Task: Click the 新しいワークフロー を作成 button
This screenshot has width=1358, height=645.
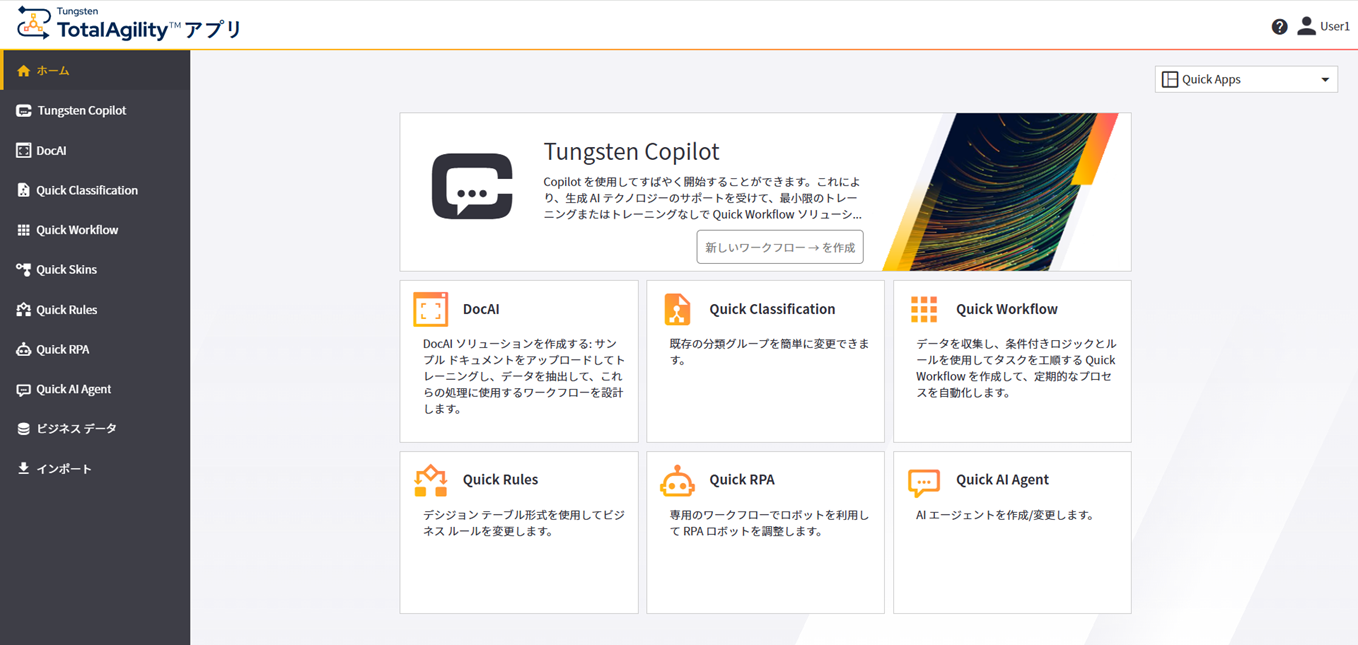Action: pyautogui.click(x=779, y=247)
